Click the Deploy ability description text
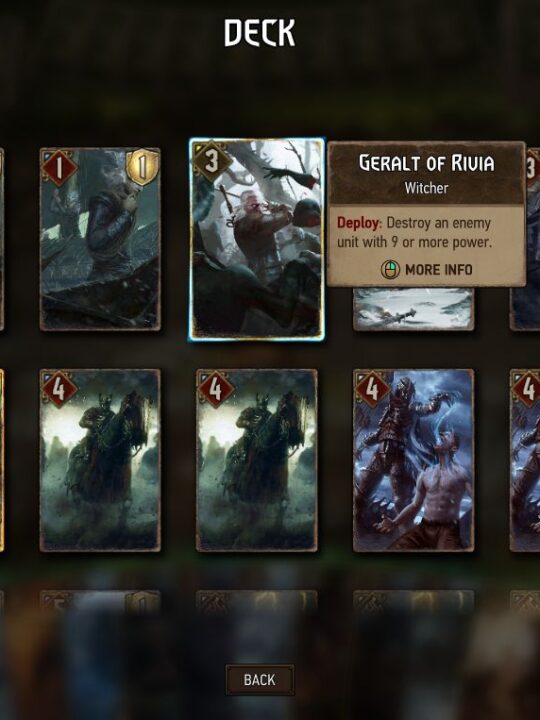Image resolution: width=540 pixels, height=720 pixels. coord(414,232)
